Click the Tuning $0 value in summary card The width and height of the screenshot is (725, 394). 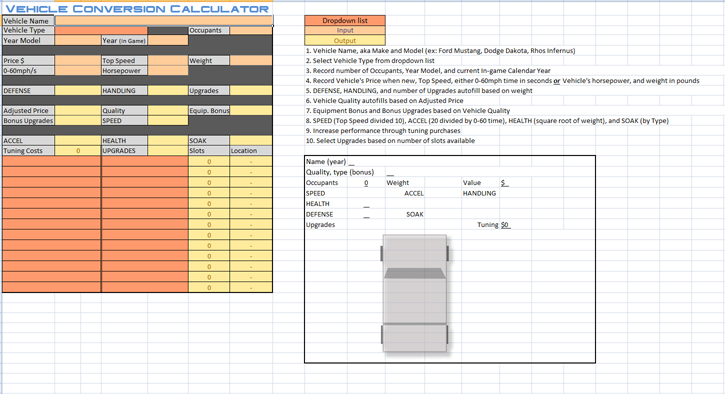(x=505, y=225)
